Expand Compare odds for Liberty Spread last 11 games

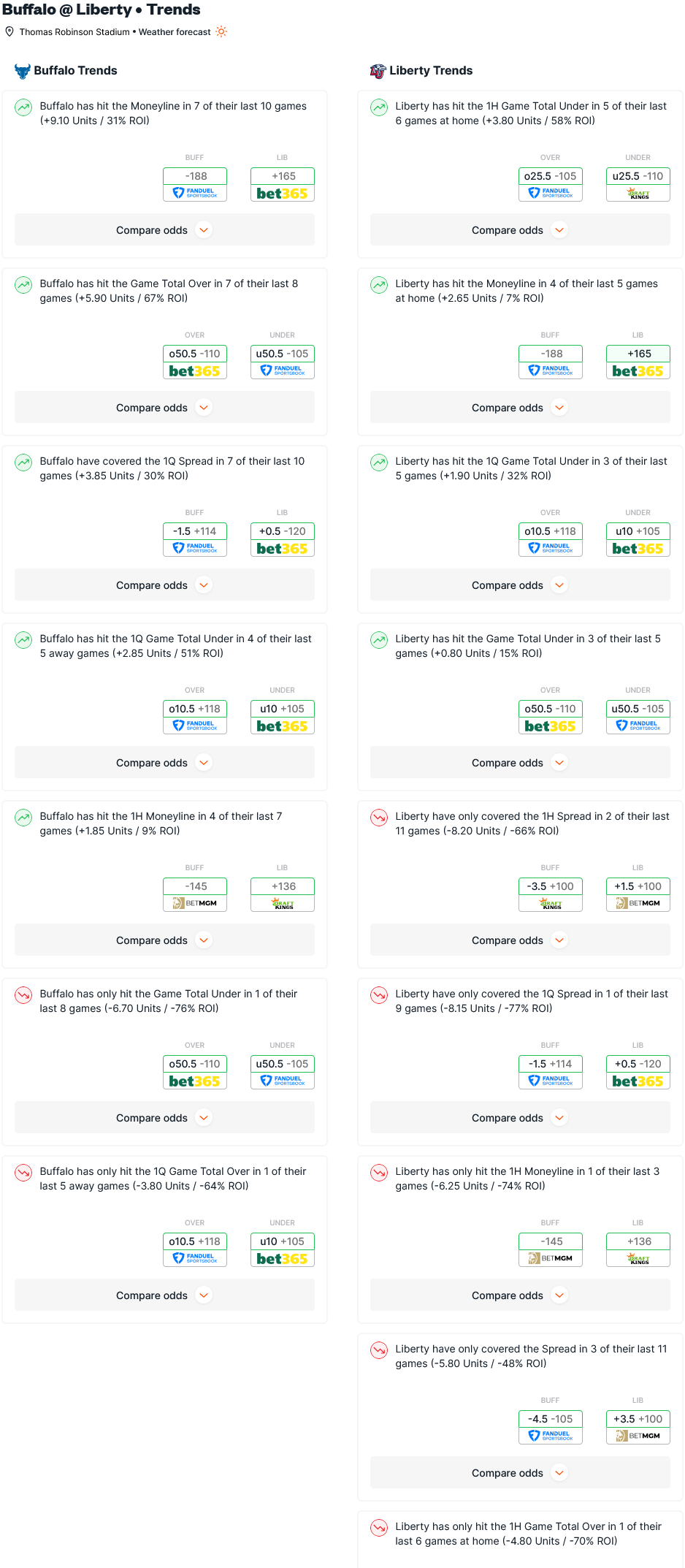tap(520, 1472)
